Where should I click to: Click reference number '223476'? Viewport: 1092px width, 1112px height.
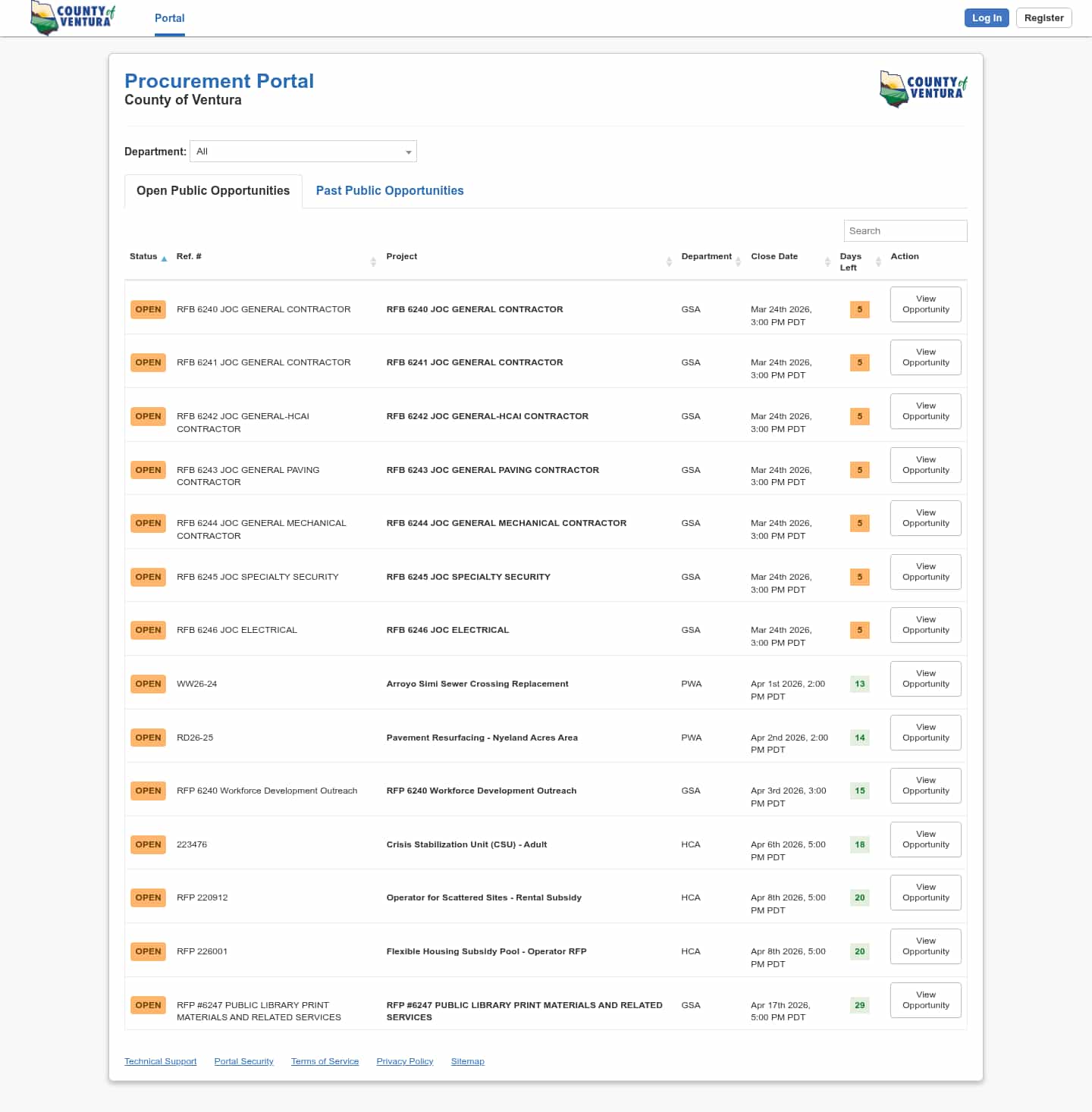click(192, 844)
